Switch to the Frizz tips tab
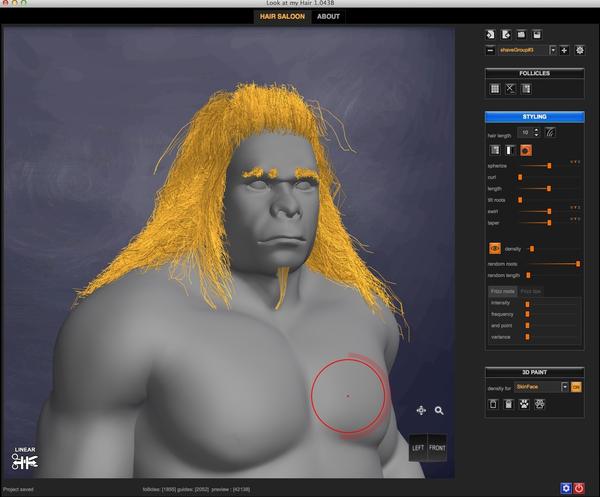Screen dimensions: 600x497 point(531,291)
